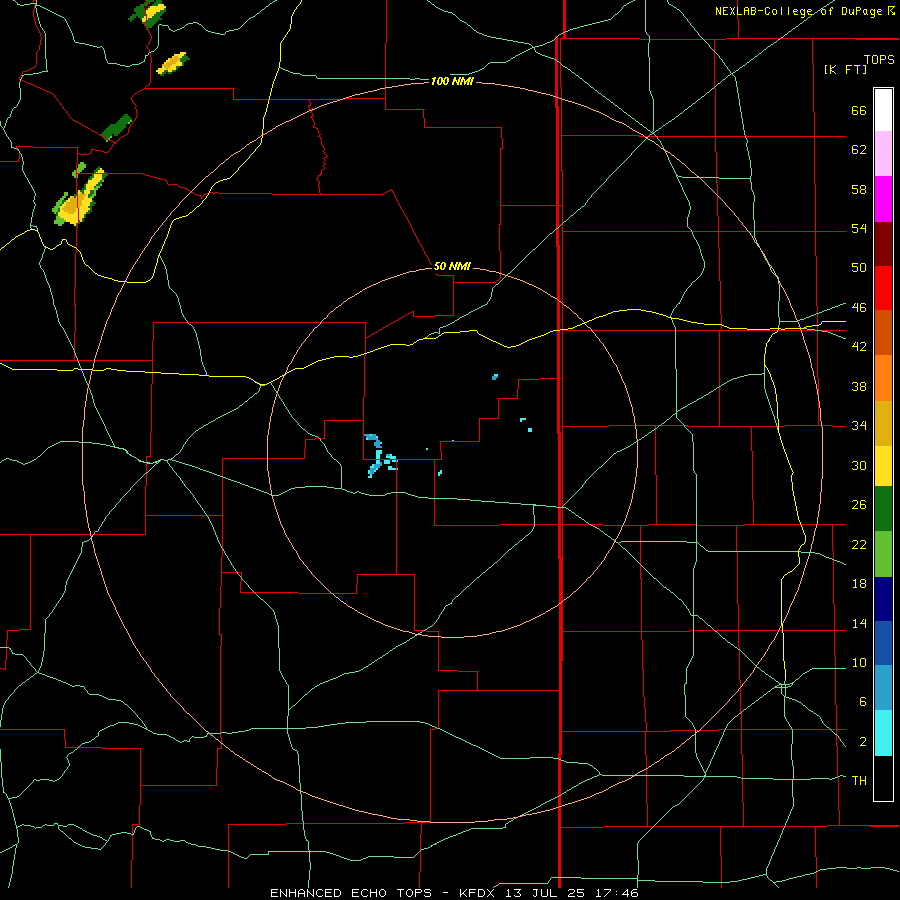Click the 'KFDX' radar site identifier
This screenshot has width=900, height=900.
[x=479, y=893]
